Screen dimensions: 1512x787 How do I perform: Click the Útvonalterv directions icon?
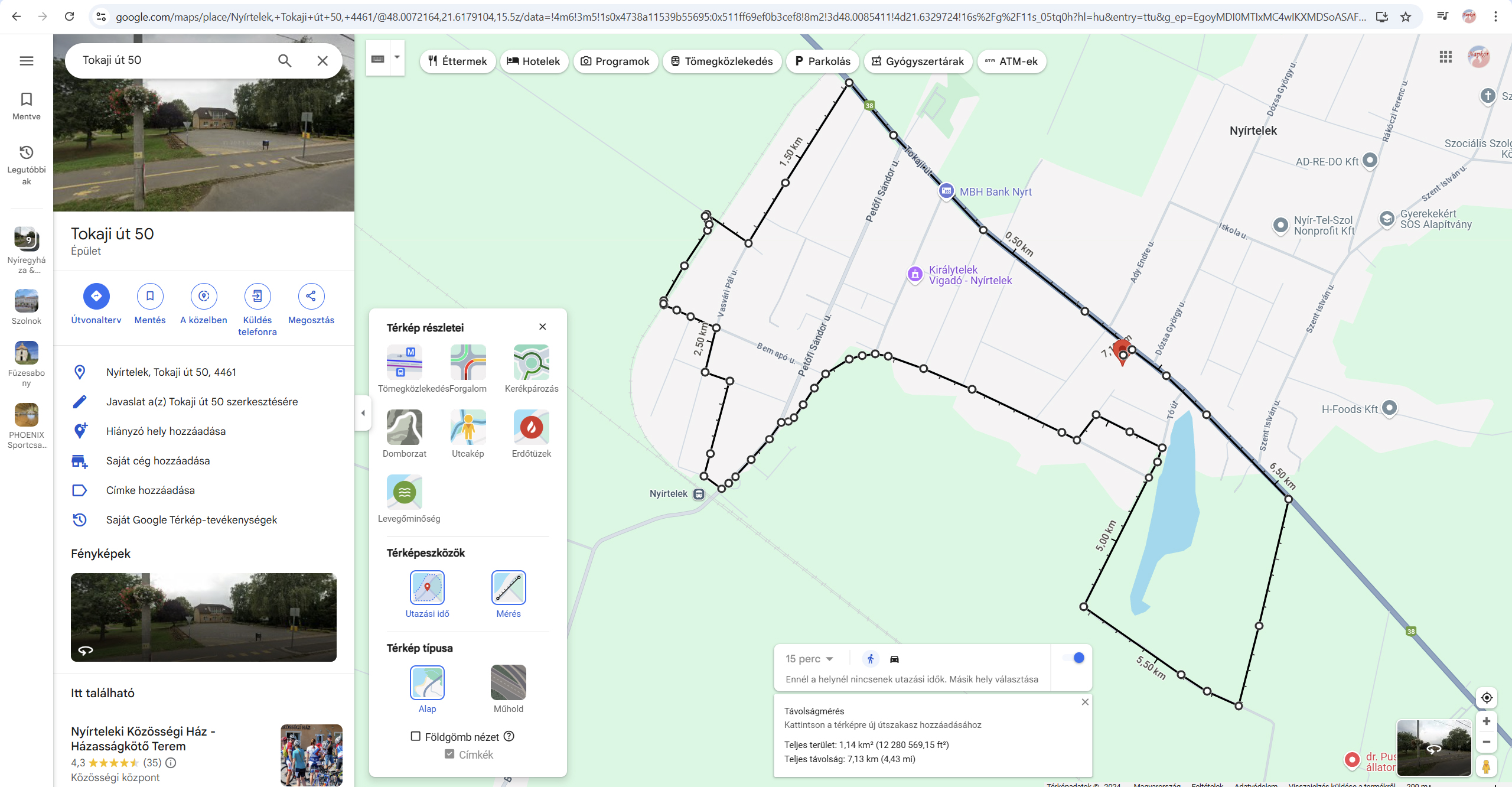(96, 296)
